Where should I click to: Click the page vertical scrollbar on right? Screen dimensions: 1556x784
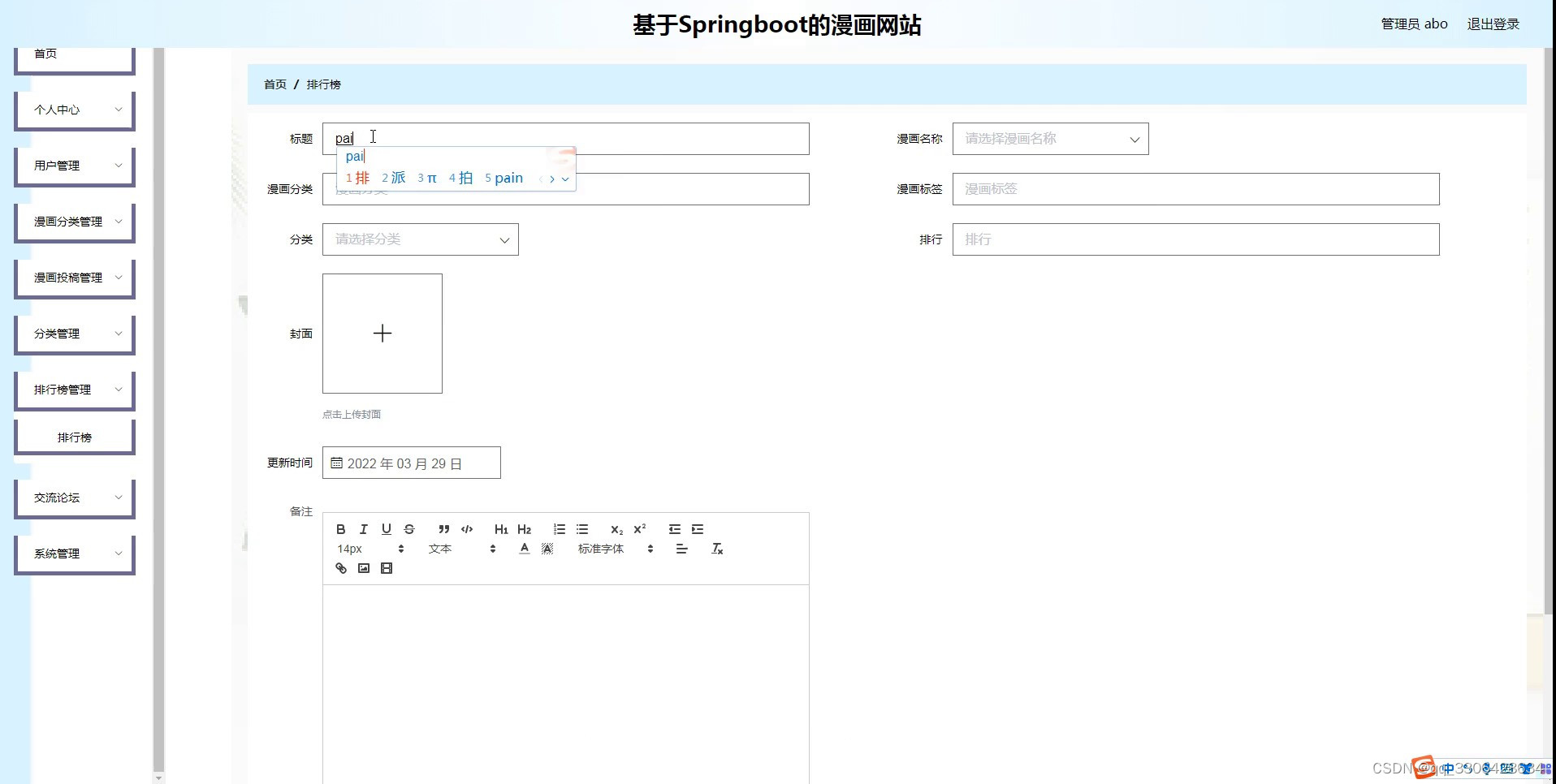1549,330
